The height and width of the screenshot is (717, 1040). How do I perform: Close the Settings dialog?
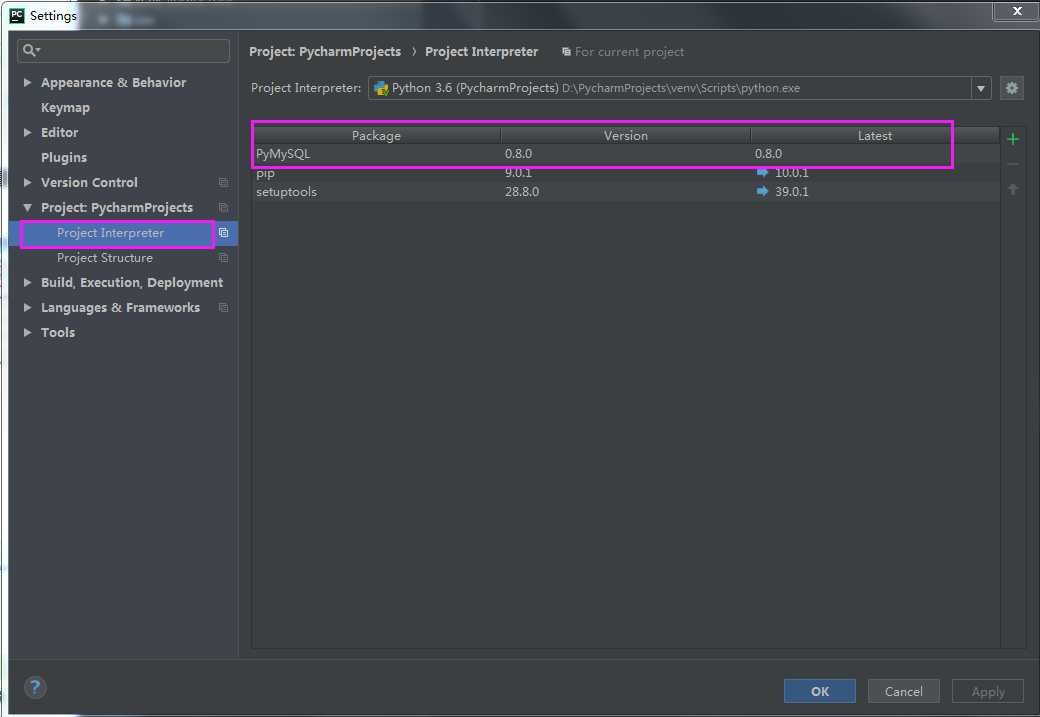[1017, 11]
